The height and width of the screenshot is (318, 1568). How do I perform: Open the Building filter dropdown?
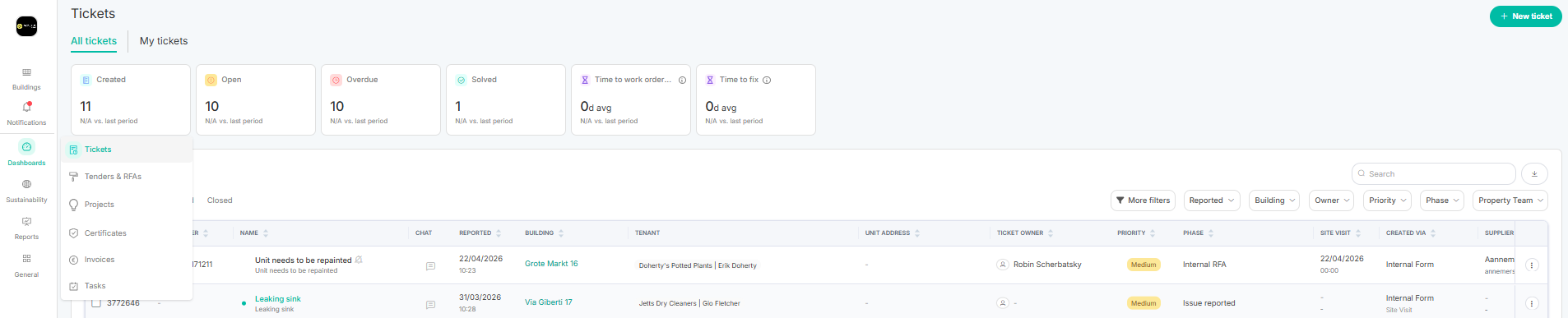tap(1274, 200)
